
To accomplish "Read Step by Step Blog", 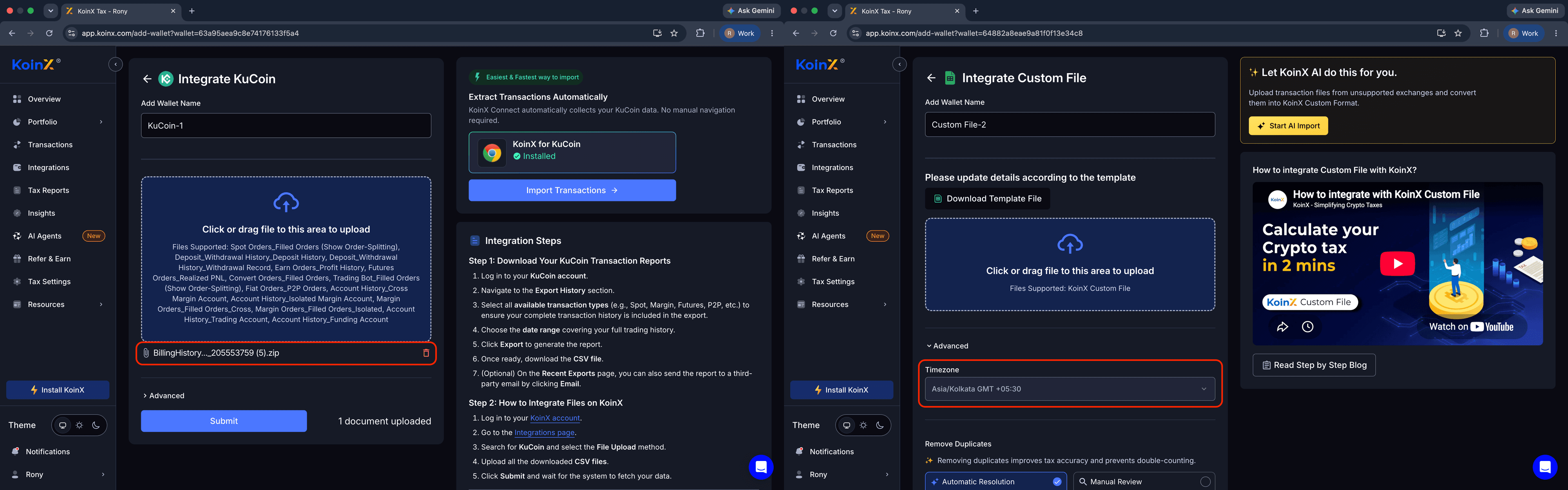I will (1314, 365).
